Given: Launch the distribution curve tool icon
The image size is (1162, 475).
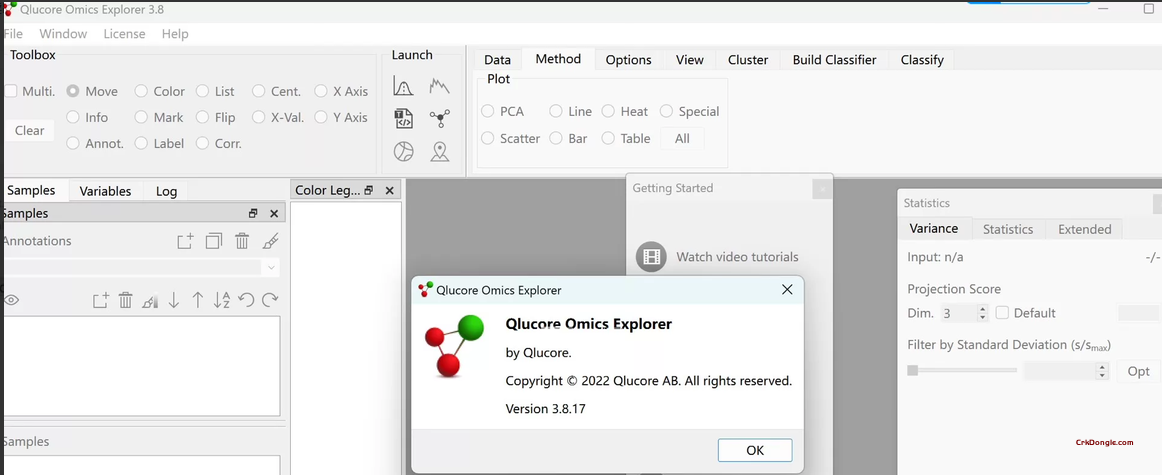Looking at the screenshot, I should 403,87.
